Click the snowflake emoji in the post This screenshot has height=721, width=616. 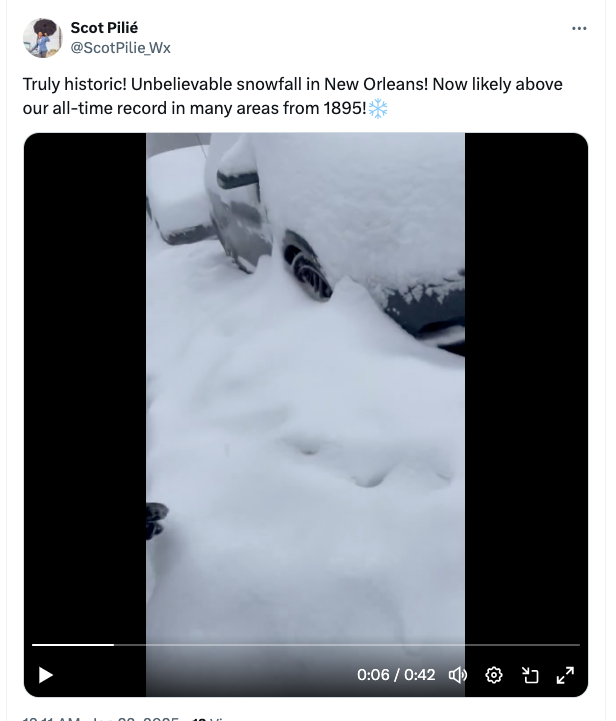click(378, 109)
